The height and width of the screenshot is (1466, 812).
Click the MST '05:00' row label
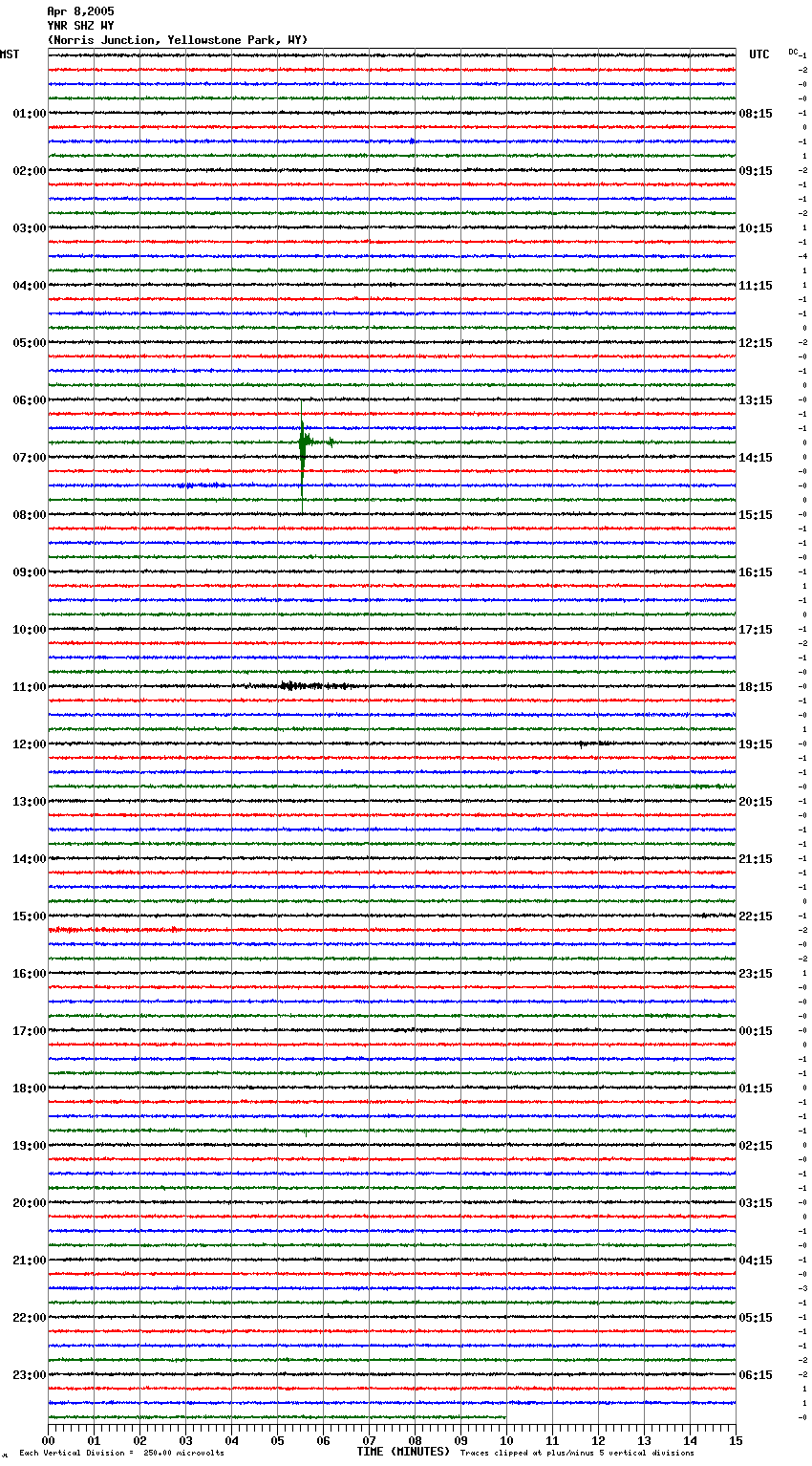29,343
